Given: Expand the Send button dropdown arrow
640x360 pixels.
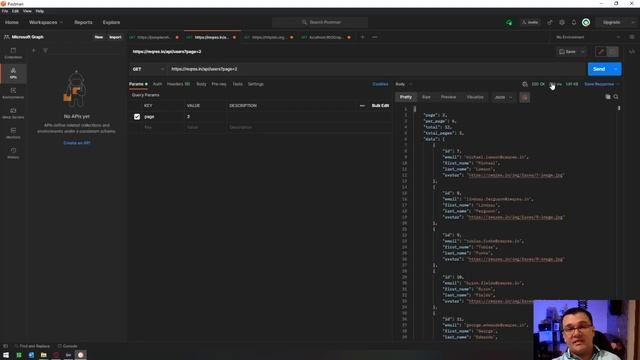Looking at the screenshot, I should 616,69.
